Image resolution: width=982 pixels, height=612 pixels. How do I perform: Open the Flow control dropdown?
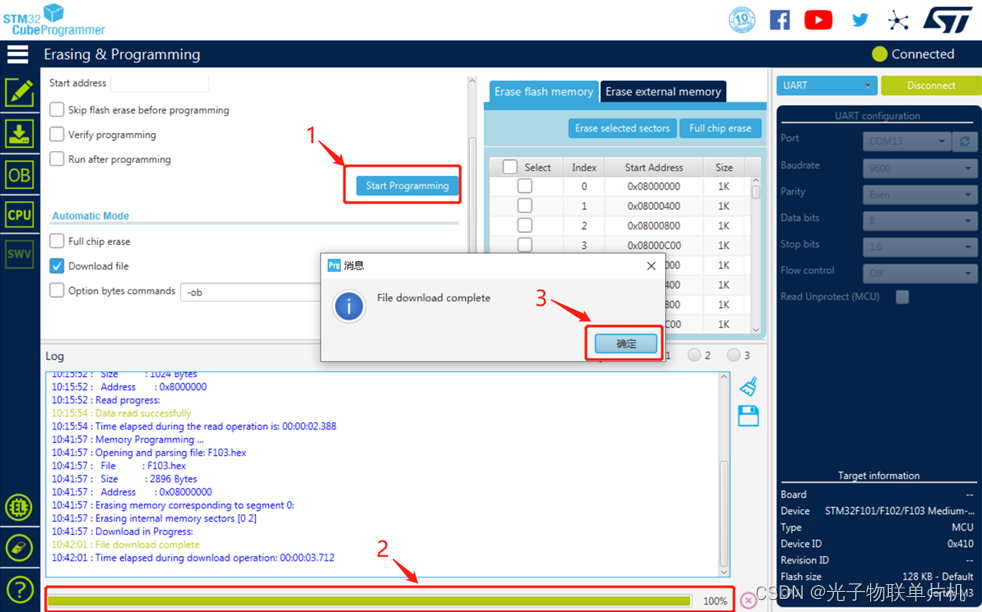919,273
